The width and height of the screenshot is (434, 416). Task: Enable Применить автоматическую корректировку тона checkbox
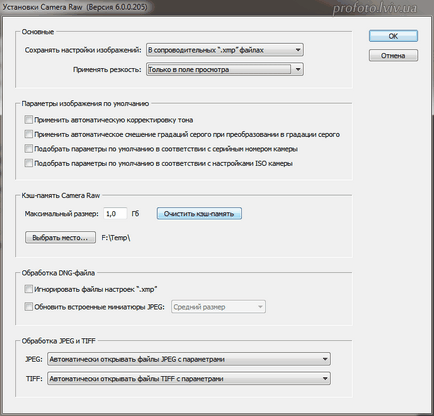[29, 120]
